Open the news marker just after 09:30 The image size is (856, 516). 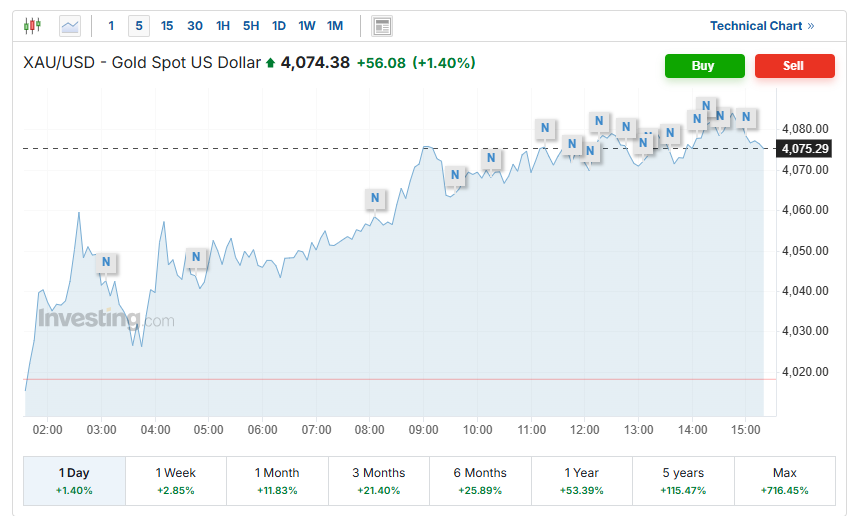[455, 176]
